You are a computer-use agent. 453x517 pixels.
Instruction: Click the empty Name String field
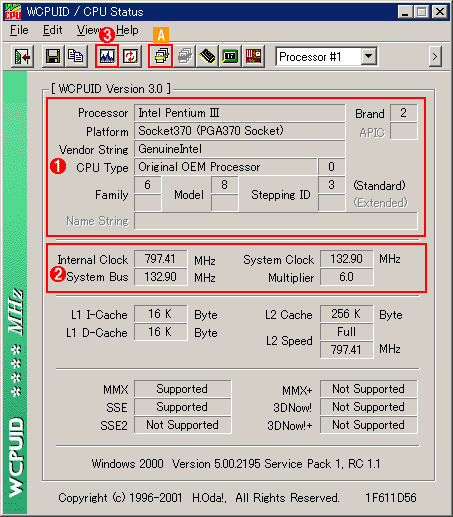[x=276, y=221]
